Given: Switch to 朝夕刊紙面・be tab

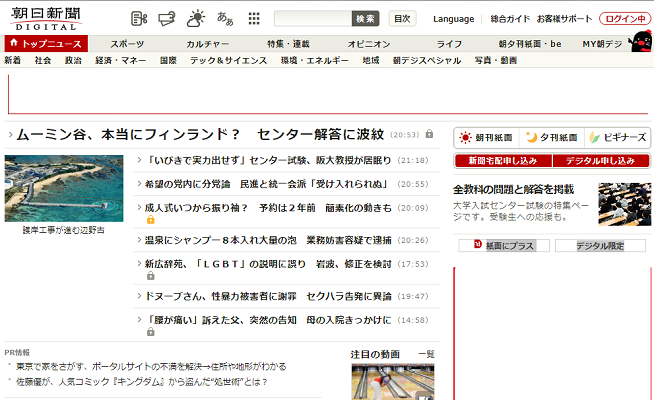Looking at the screenshot, I should tap(530, 44).
